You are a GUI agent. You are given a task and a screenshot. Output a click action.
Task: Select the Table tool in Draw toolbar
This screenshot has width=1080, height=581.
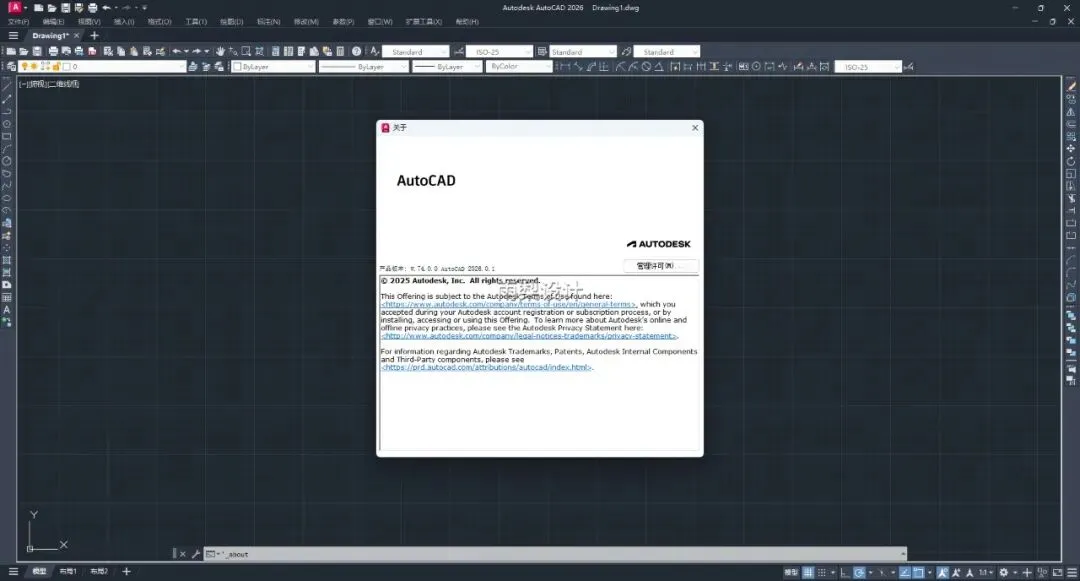(x=7, y=297)
